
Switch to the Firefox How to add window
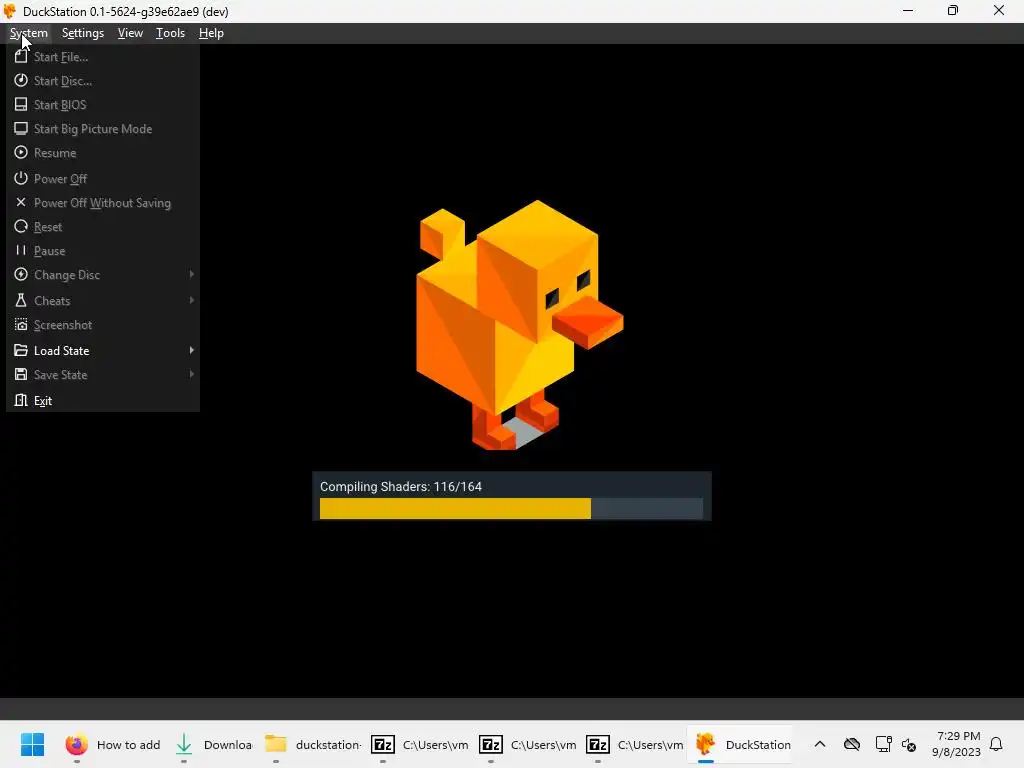(x=113, y=744)
